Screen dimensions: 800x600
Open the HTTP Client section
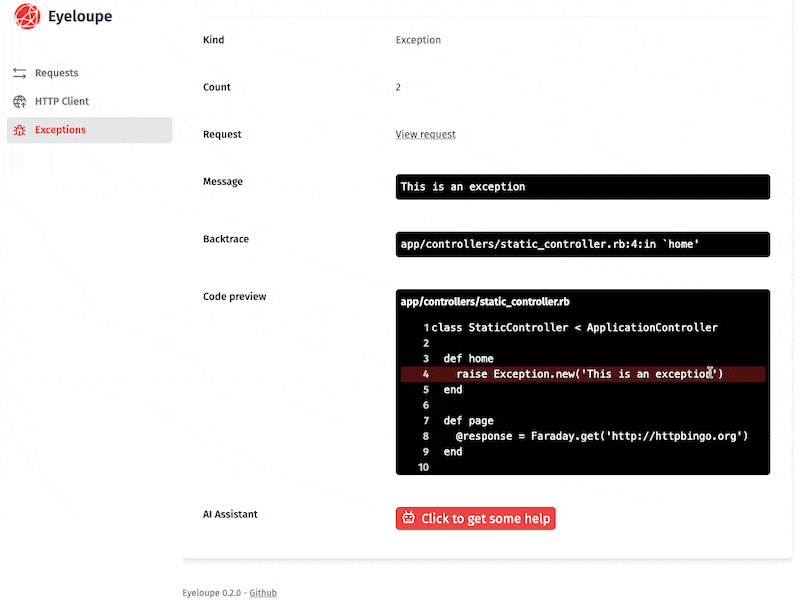pos(63,101)
